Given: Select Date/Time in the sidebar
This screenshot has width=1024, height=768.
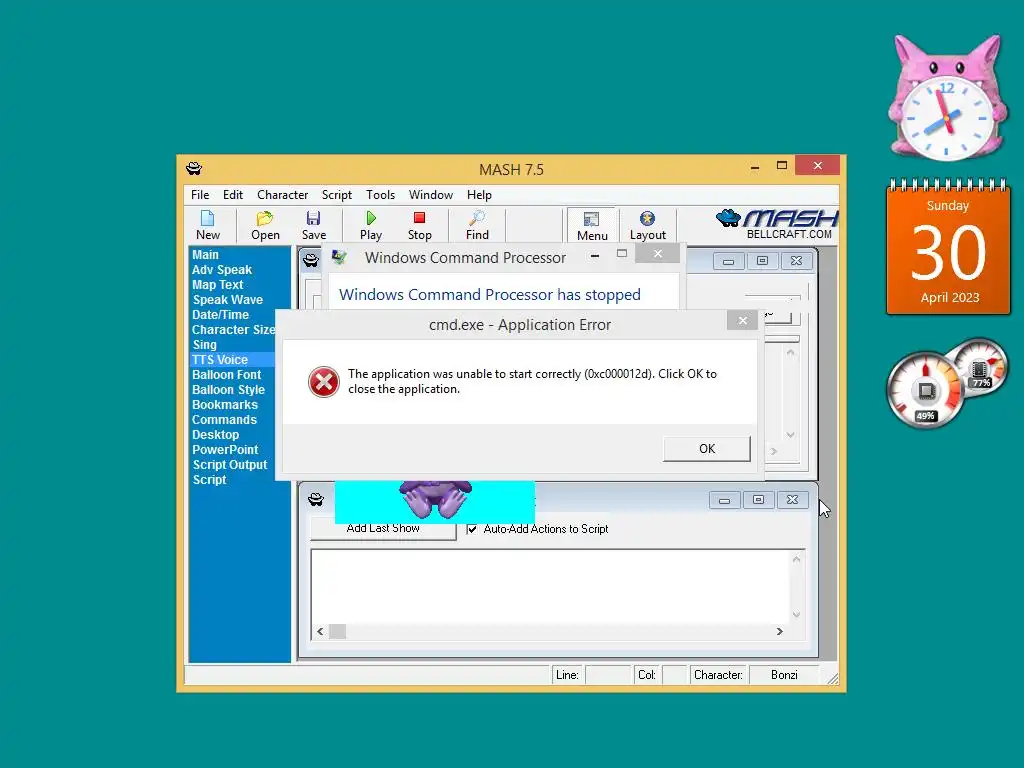Looking at the screenshot, I should (x=220, y=315).
